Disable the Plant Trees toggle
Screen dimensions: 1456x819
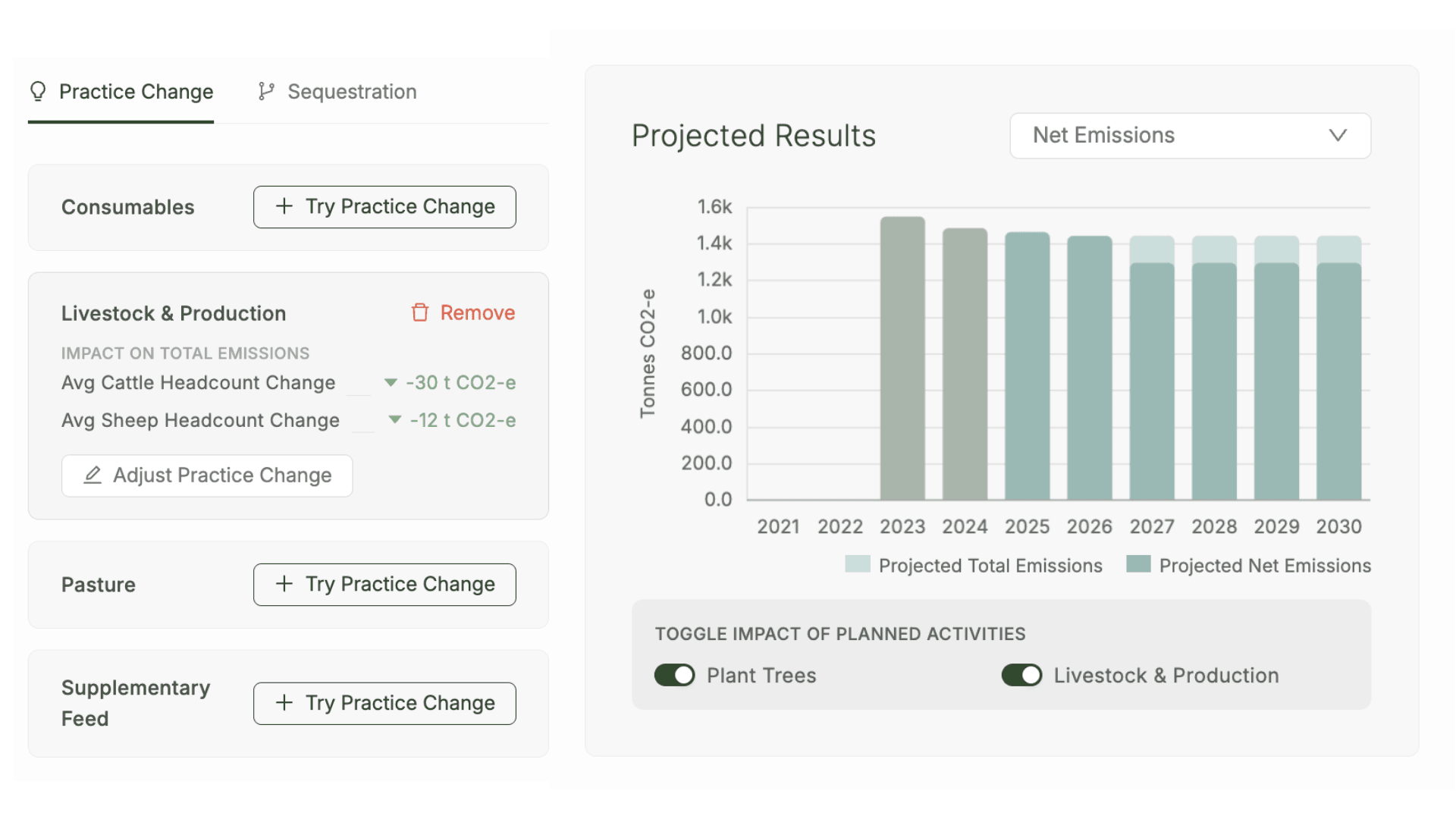[x=674, y=675]
